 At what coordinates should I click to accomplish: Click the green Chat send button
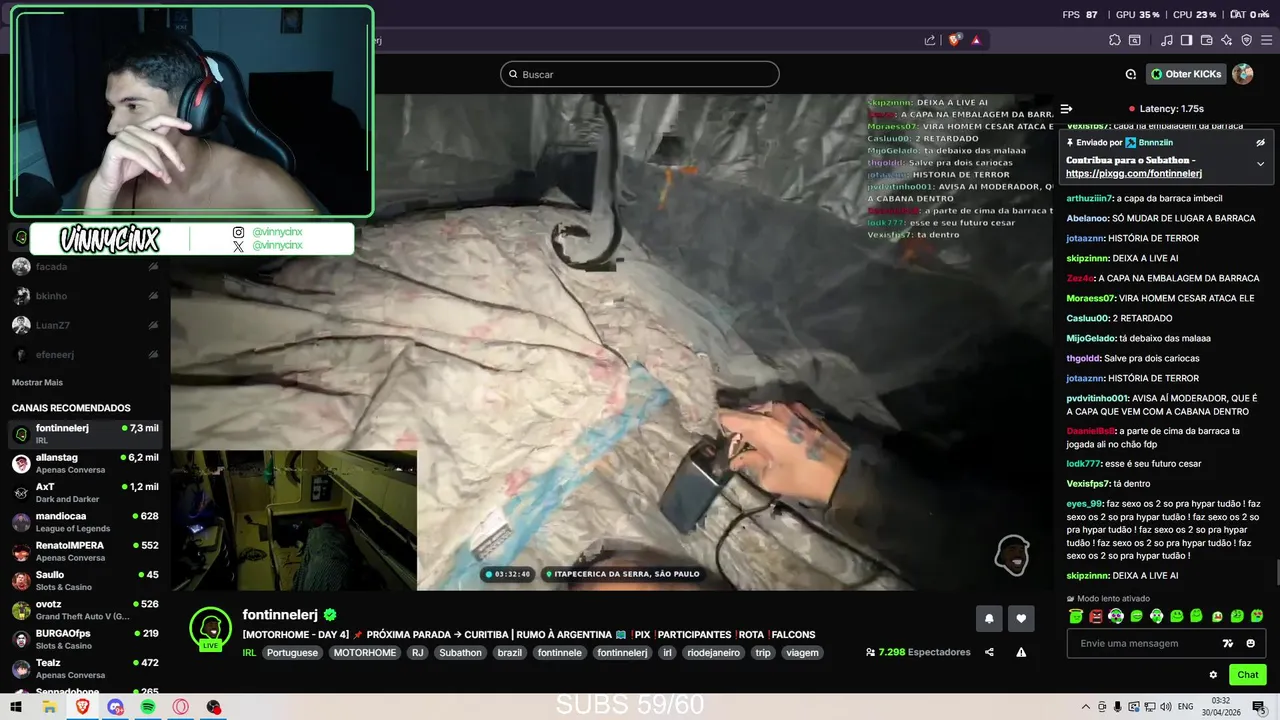1247,675
